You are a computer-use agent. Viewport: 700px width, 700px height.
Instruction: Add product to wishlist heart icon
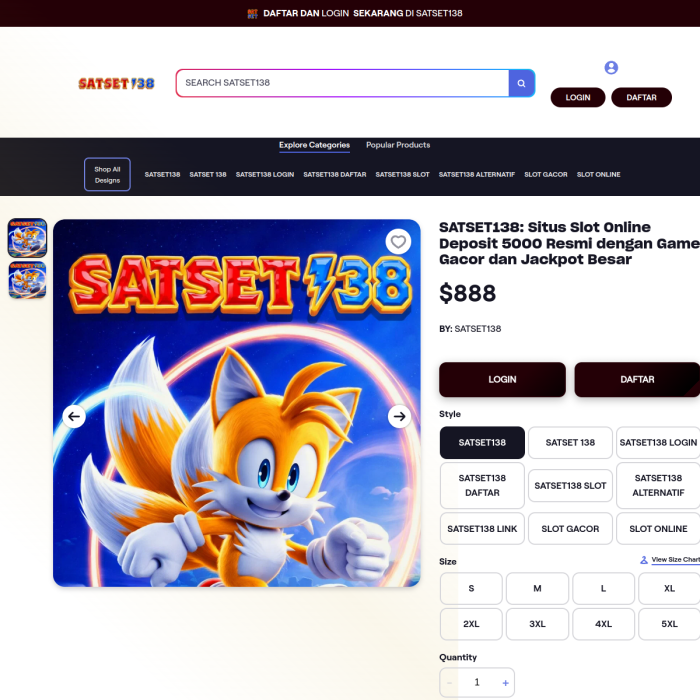click(398, 242)
